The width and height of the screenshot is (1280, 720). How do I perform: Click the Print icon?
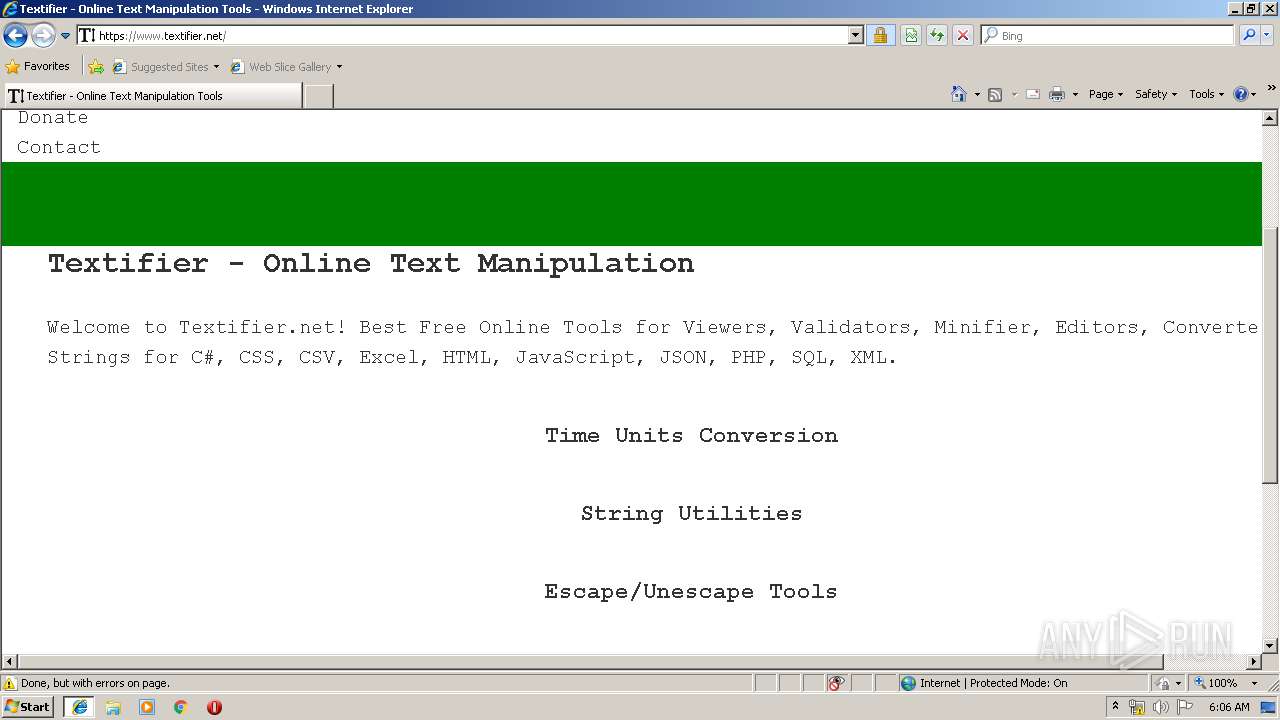tap(1057, 94)
